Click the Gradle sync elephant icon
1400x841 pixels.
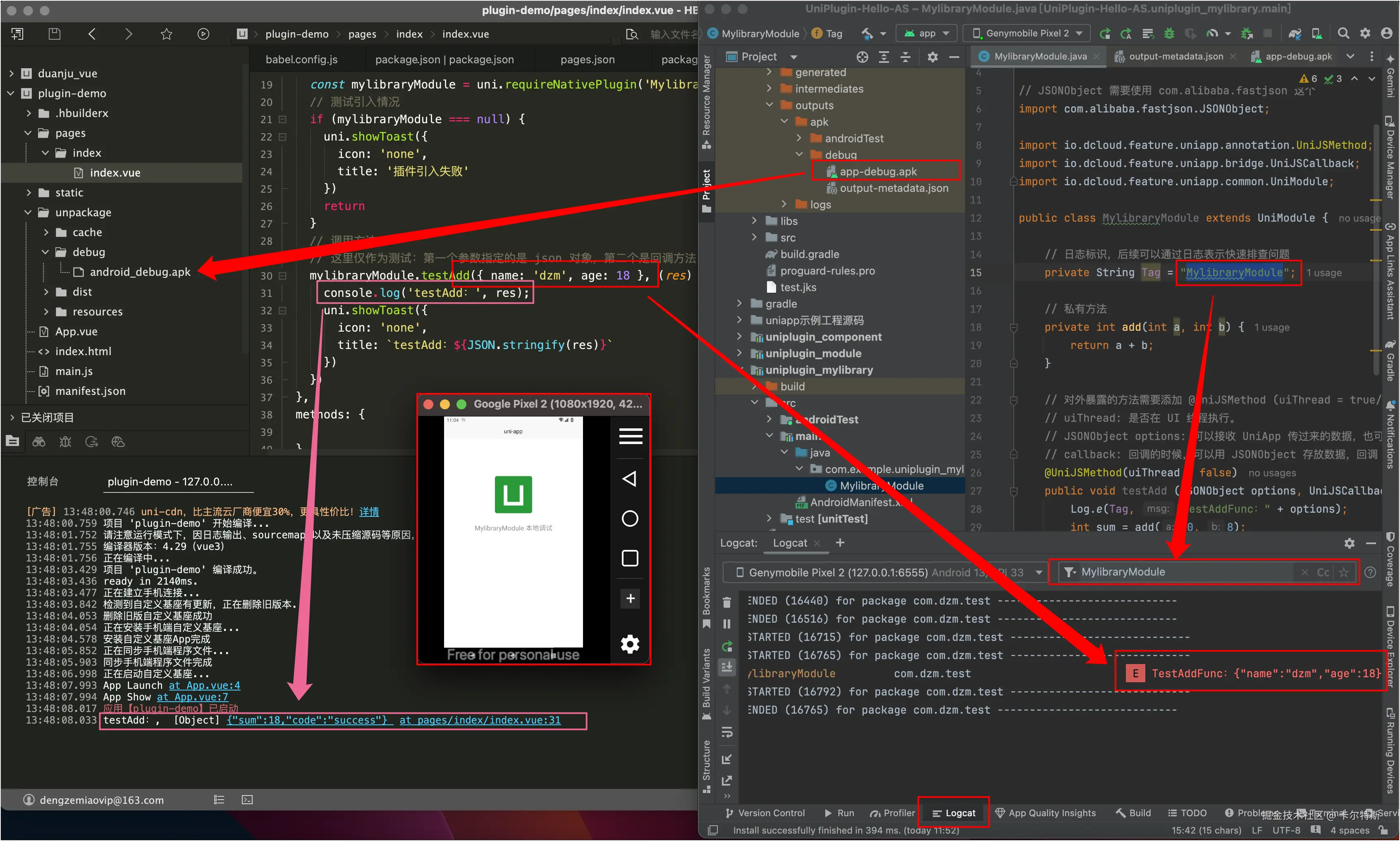(x=1294, y=33)
